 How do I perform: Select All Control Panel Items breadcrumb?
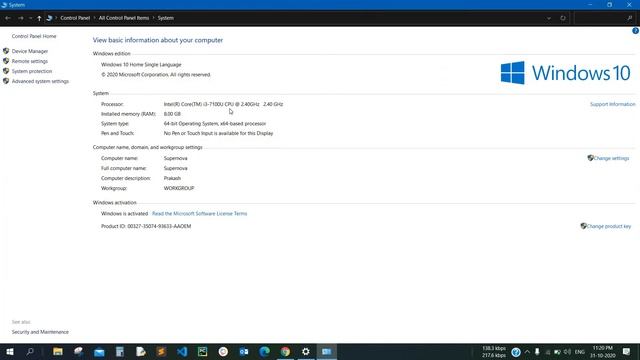coord(124,18)
